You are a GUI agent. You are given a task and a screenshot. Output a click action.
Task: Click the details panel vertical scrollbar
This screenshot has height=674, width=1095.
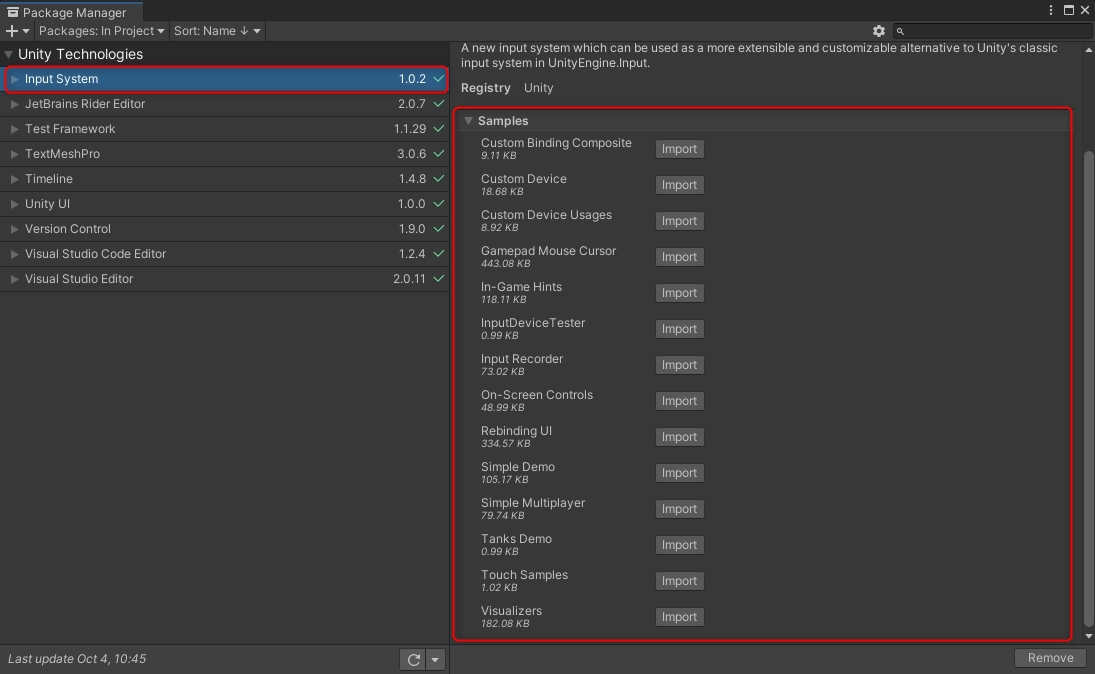(x=1088, y=388)
